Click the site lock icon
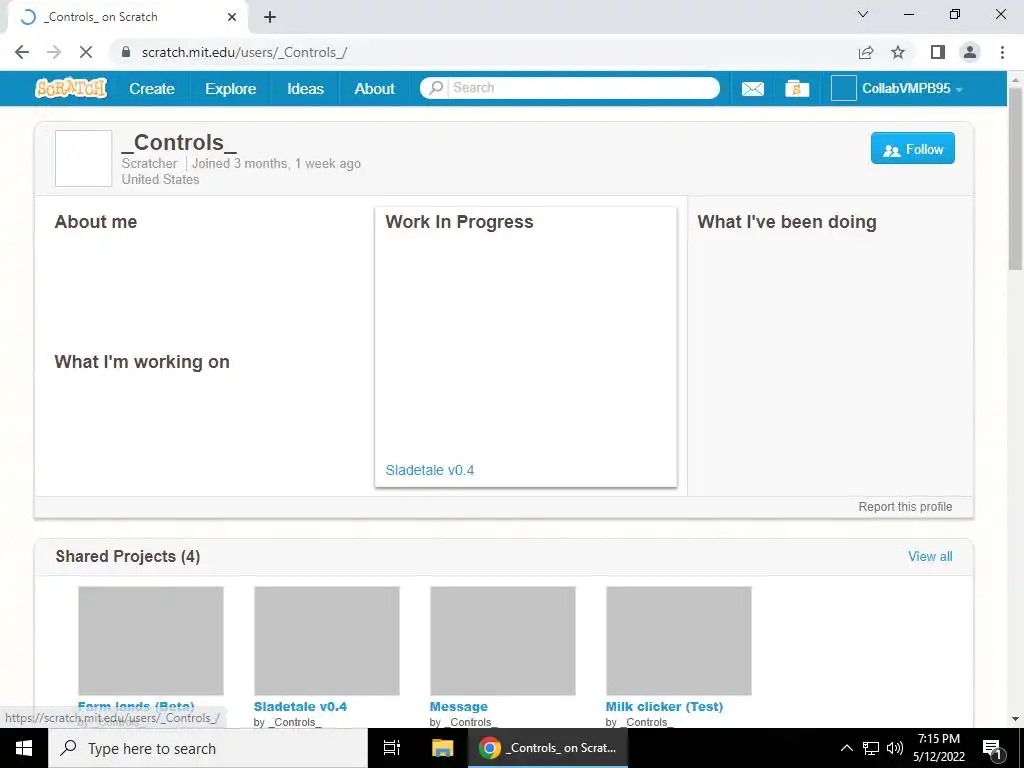The height and width of the screenshot is (768, 1024). [126, 52]
